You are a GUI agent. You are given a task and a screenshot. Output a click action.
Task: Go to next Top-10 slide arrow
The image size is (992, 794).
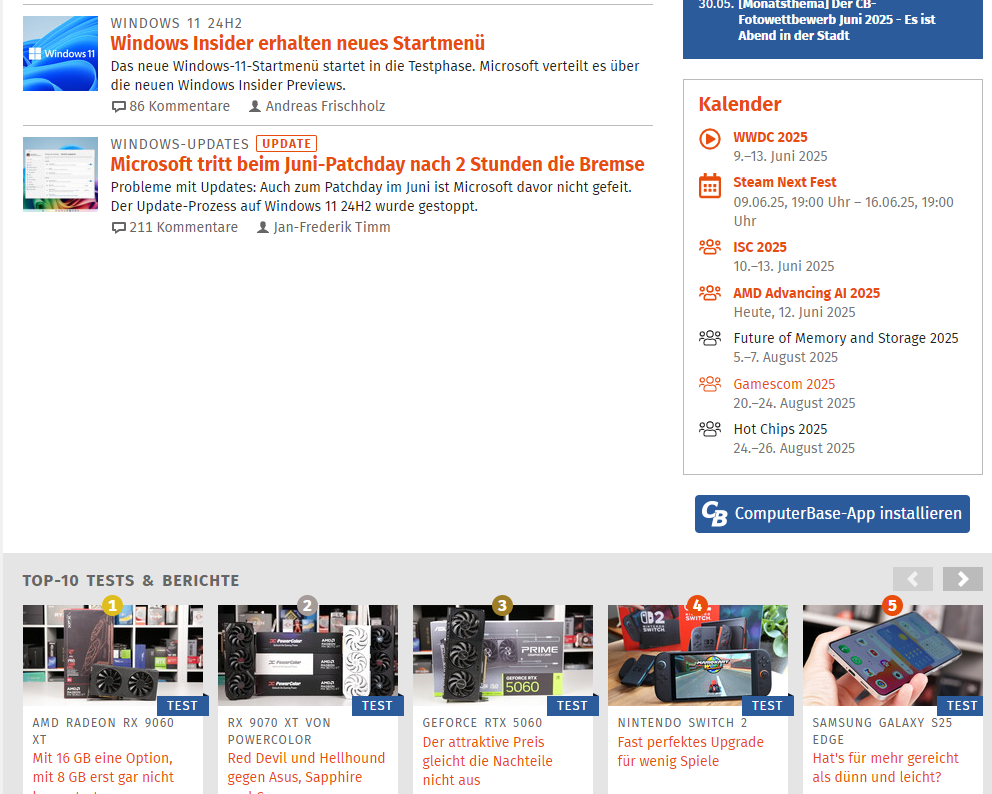tap(962, 579)
